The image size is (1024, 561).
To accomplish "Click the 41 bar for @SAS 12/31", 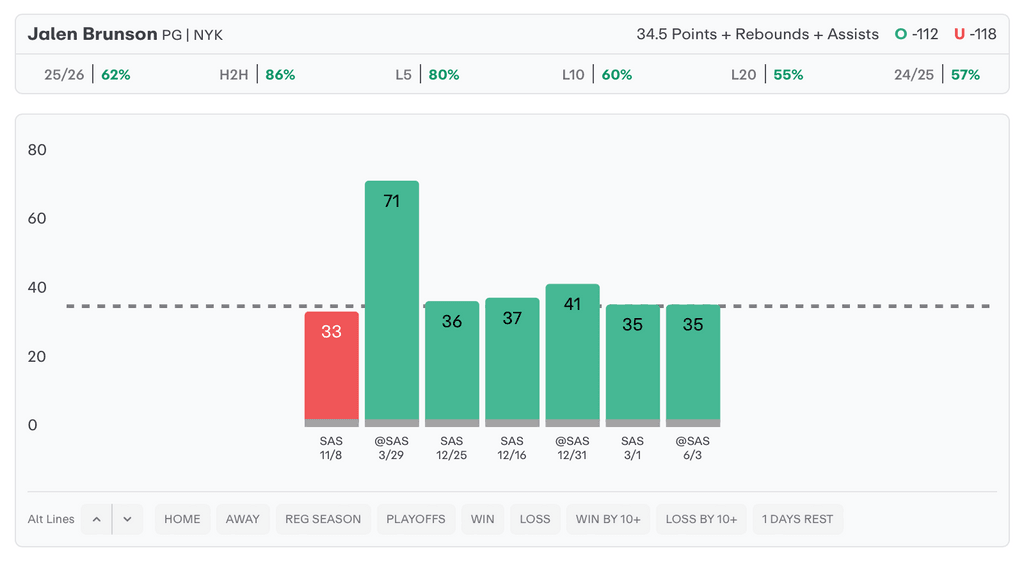I will click(573, 355).
